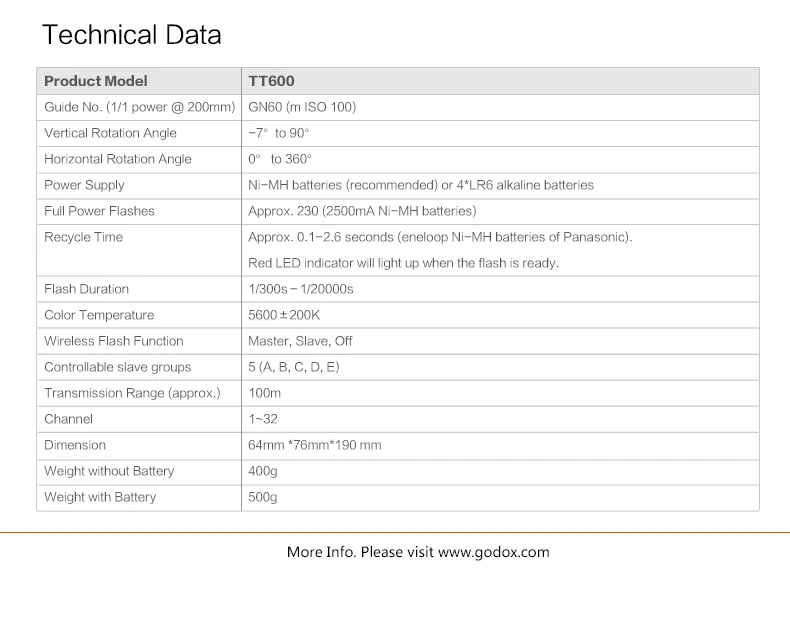Select the 100m transmission range value

tap(265, 393)
